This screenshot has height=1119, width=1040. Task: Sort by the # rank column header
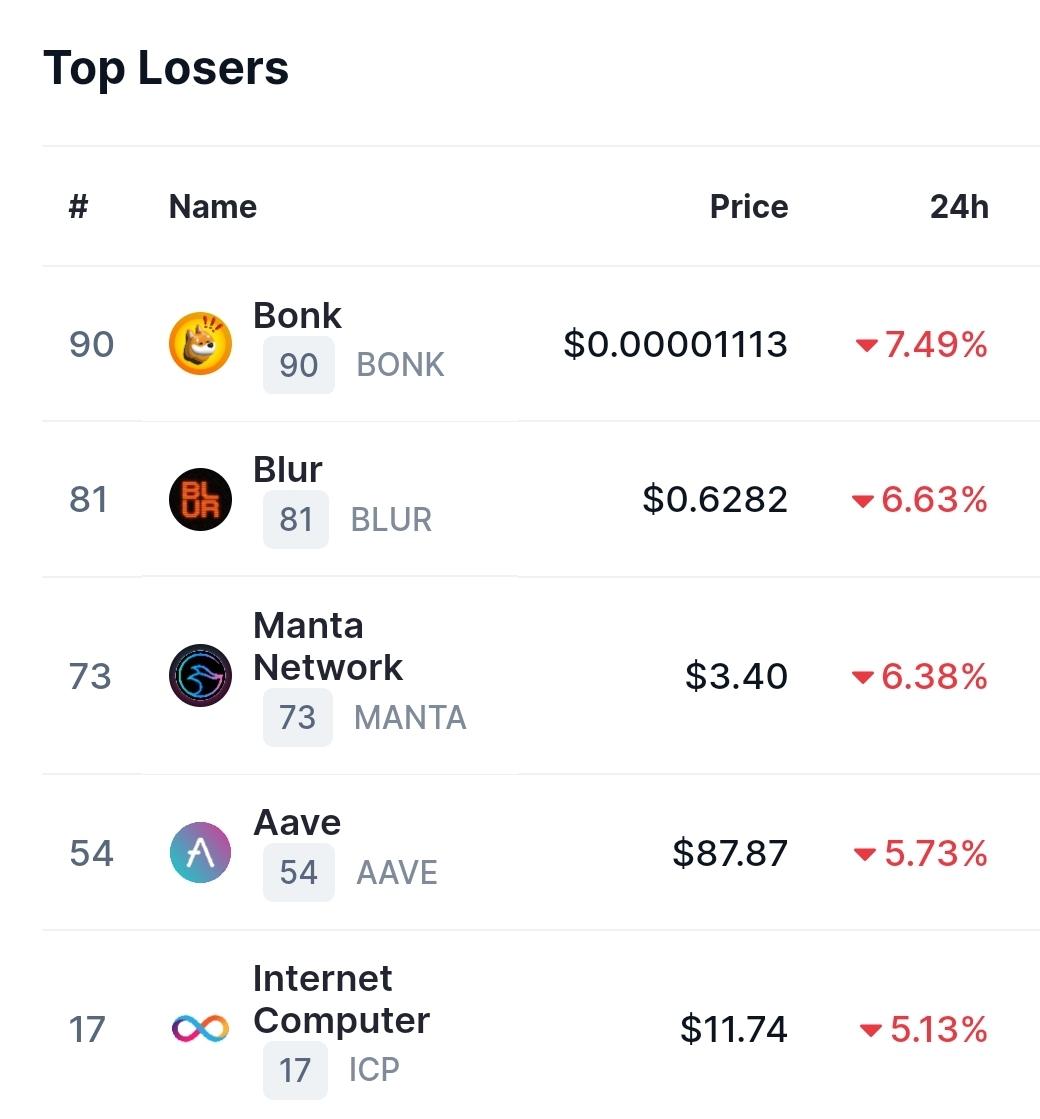(x=79, y=206)
